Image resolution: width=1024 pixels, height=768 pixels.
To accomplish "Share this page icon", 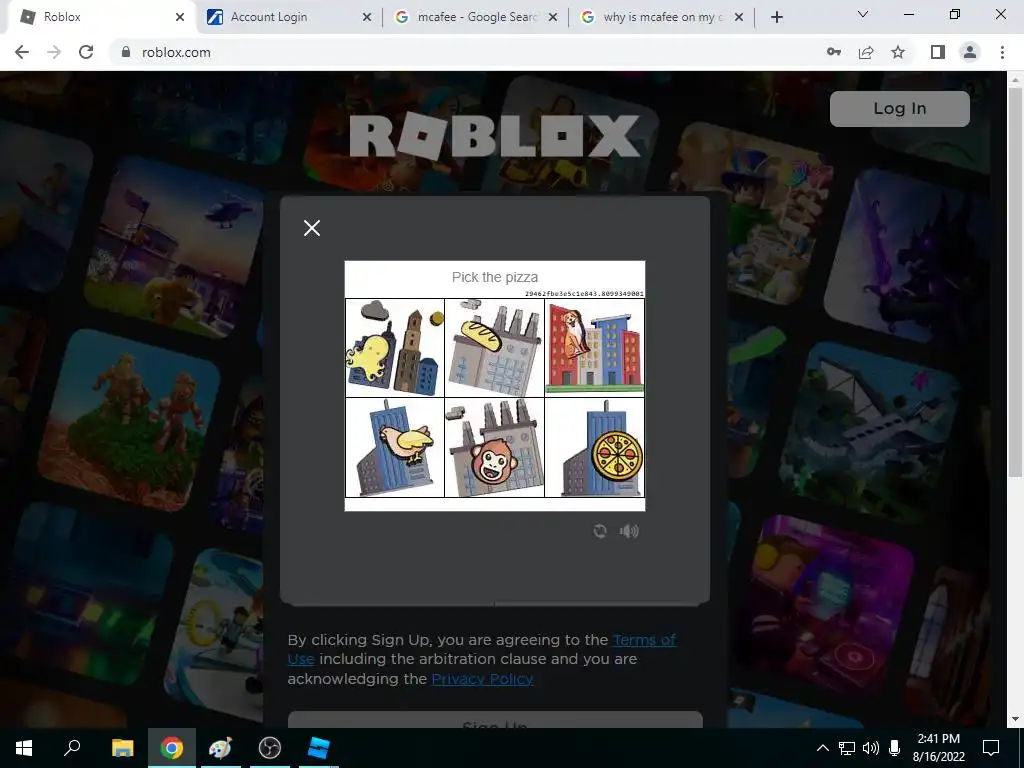I will (x=866, y=52).
